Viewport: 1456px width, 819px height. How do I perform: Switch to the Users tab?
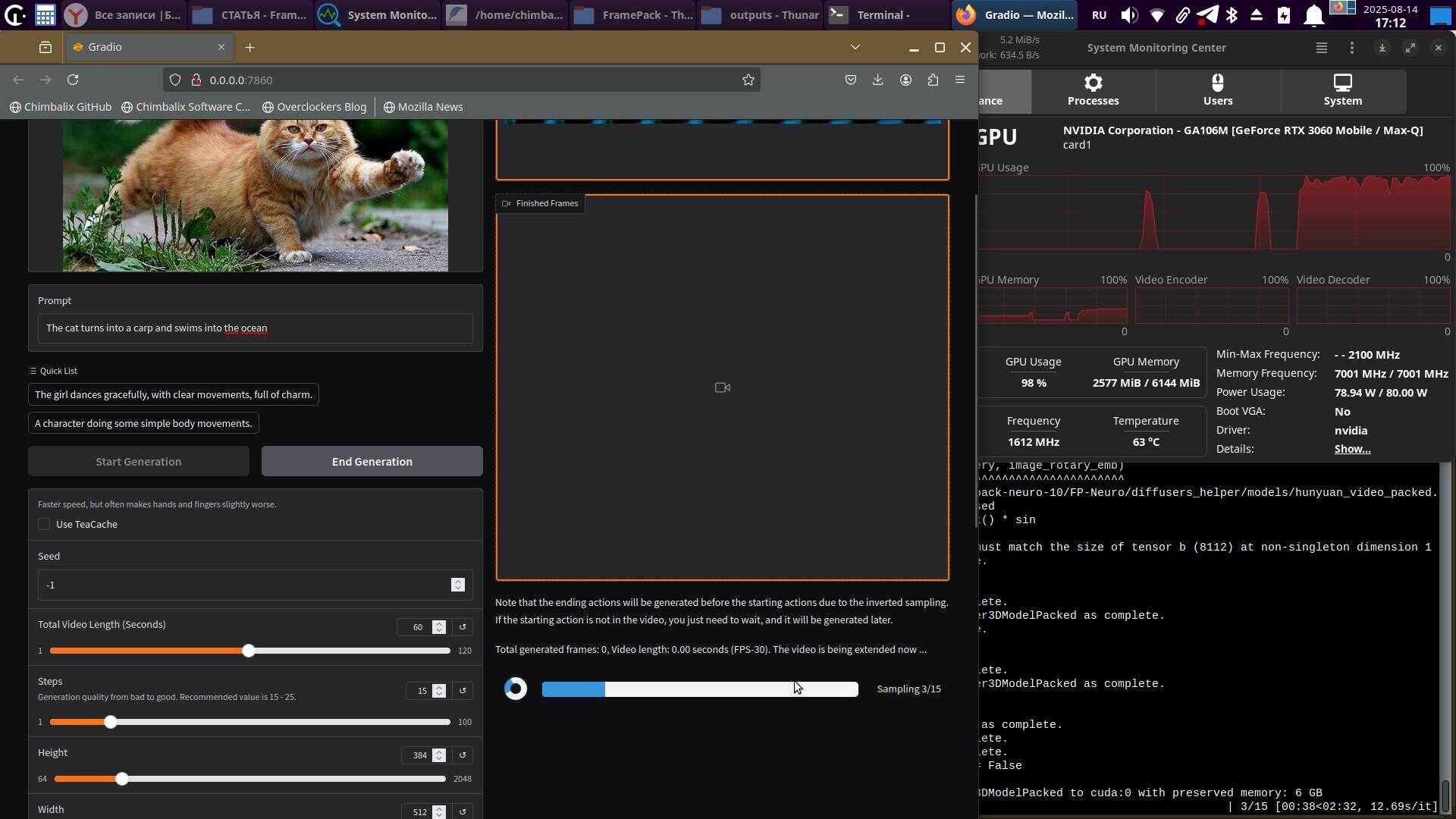(1217, 90)
